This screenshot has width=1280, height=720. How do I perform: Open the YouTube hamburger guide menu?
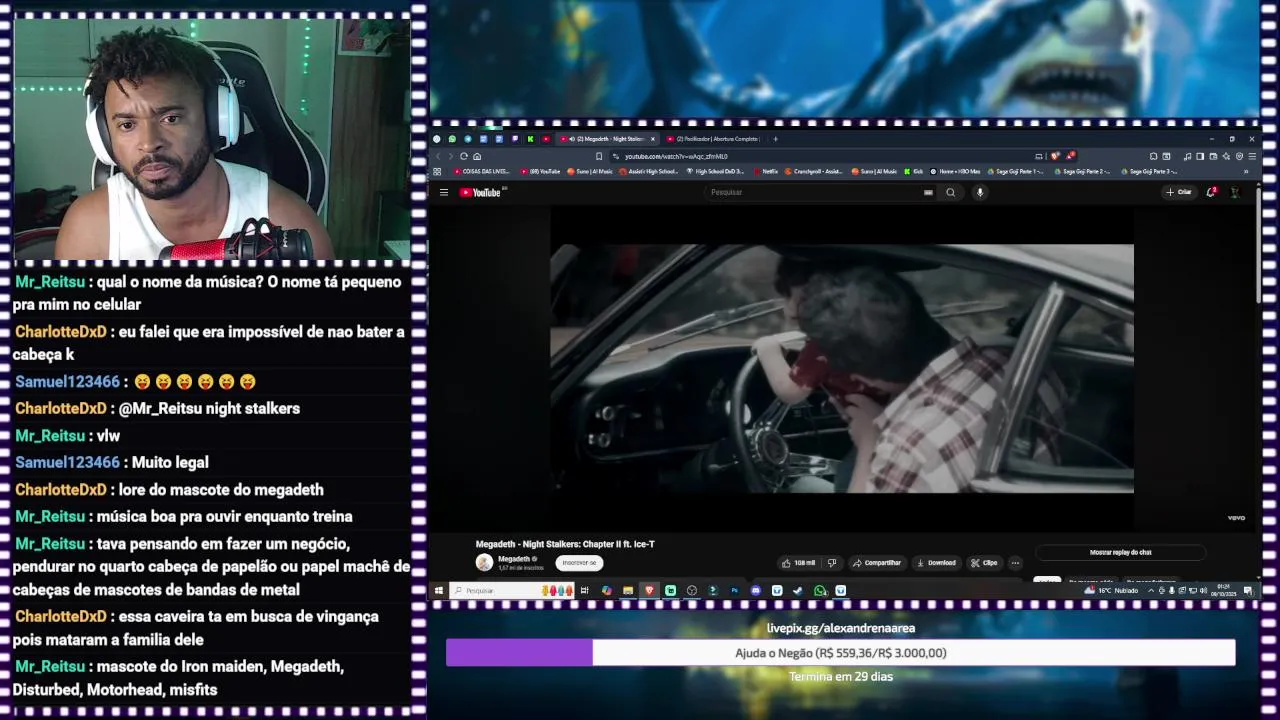pyautogui.click(x=444, y=192)
